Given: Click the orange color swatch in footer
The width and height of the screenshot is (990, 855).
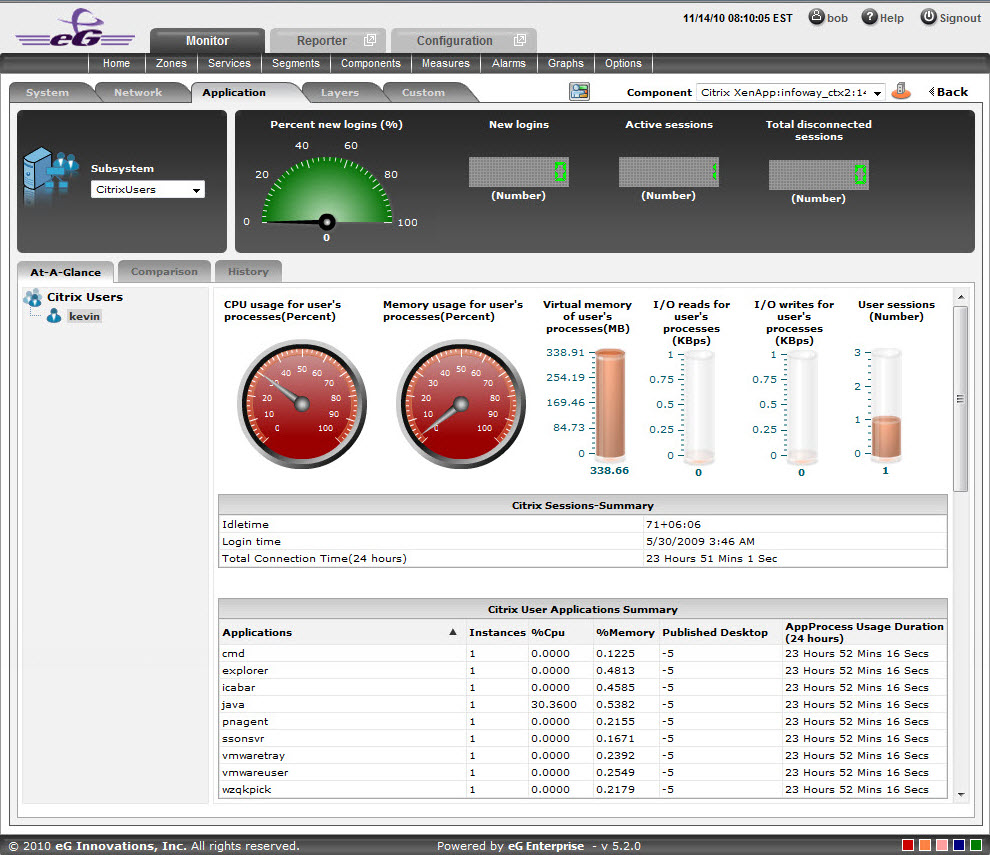Looking at the screenshot, I should pyautogui.click(x=925, y=845).
